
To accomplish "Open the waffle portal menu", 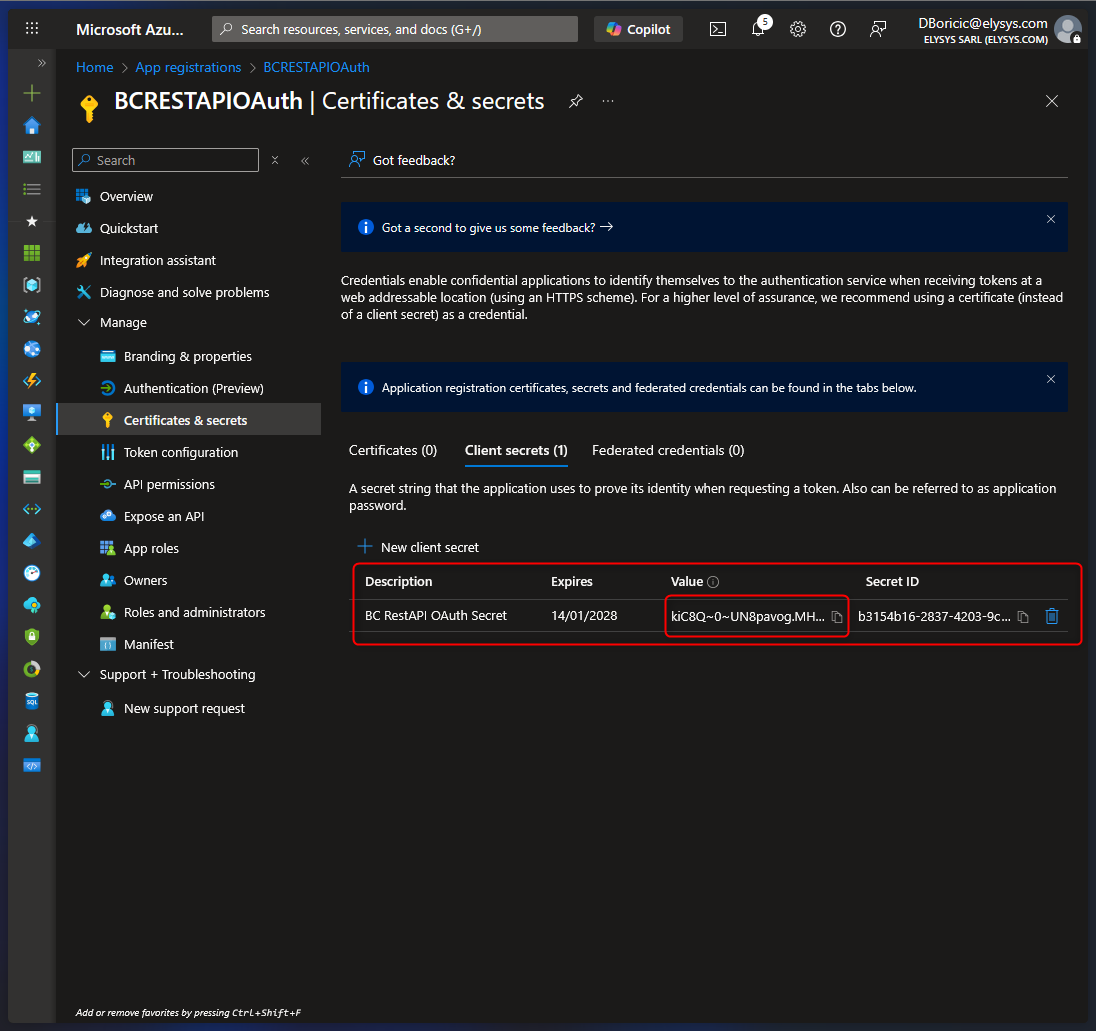I will [32, 29].
